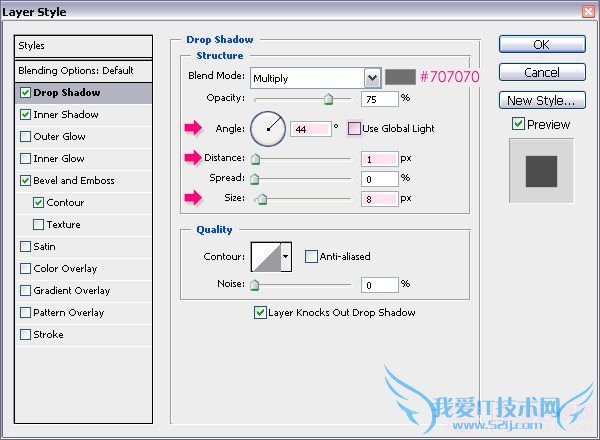Select the Inner Glow style row
Image resolution: width=600 pixels, height=440 pixels.
83,159
